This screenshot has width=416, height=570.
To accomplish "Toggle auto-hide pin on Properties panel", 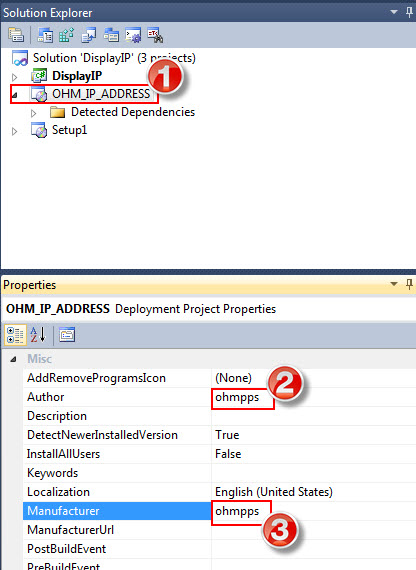I will pyautogui.click(x=409, y=284).
